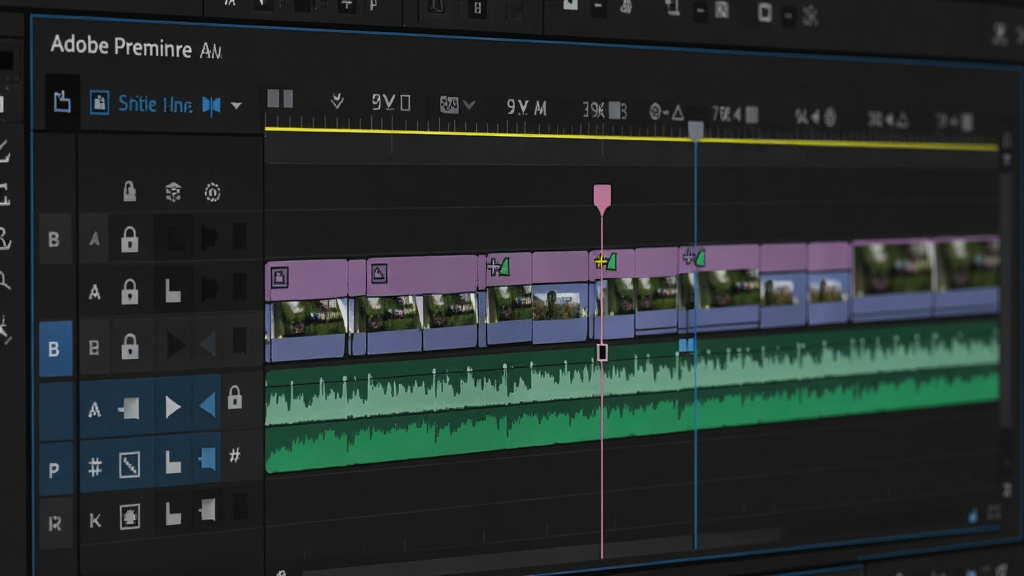Switch to the Snitle Hne sequence tab
Viewport: 1024px width, 576px height.
pyautogui.click(x=155, y=104)
